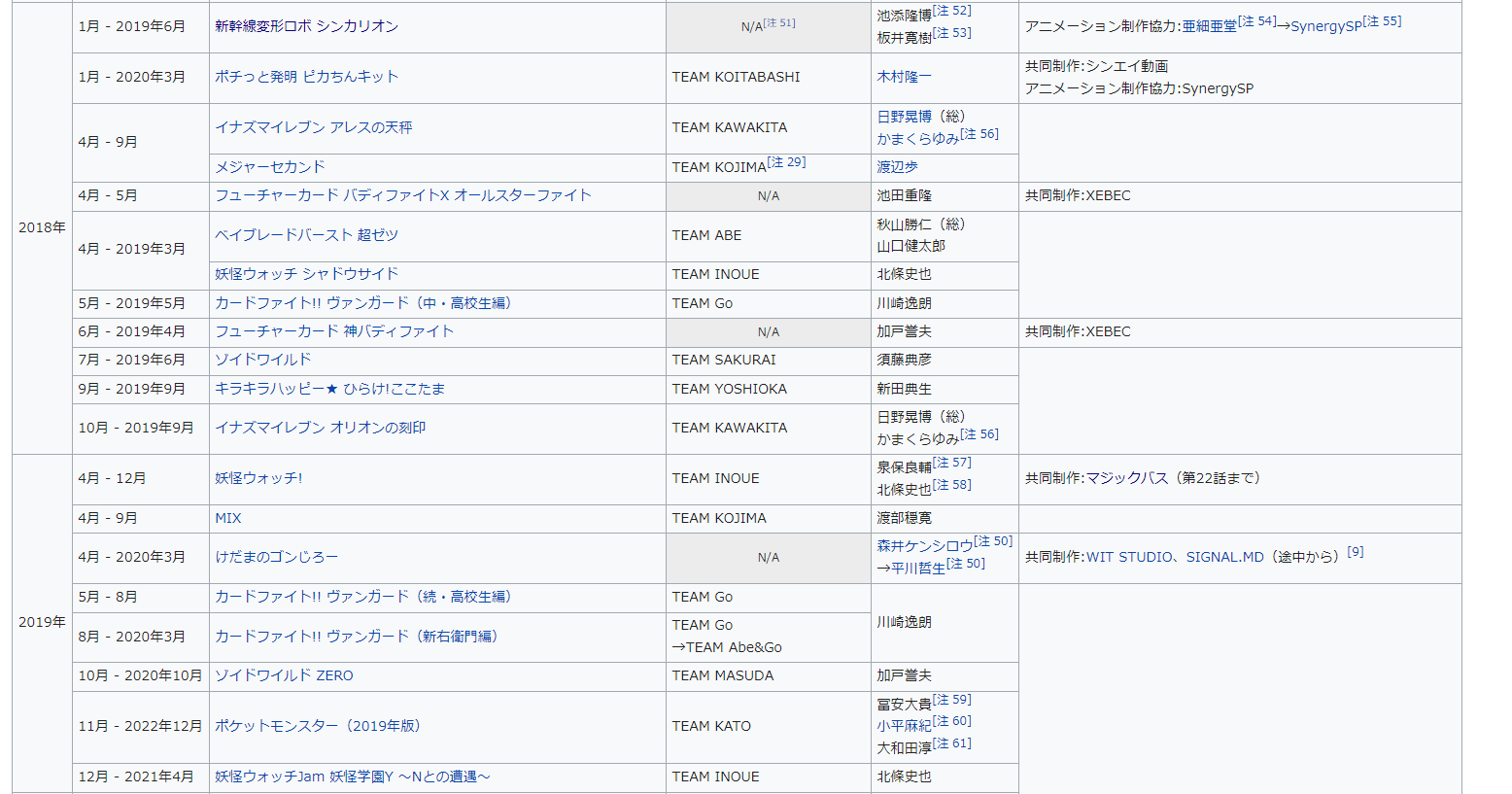
Task: Open the 新幹線変形ロボ シンカリオン article link
Action: coord(306,26)
